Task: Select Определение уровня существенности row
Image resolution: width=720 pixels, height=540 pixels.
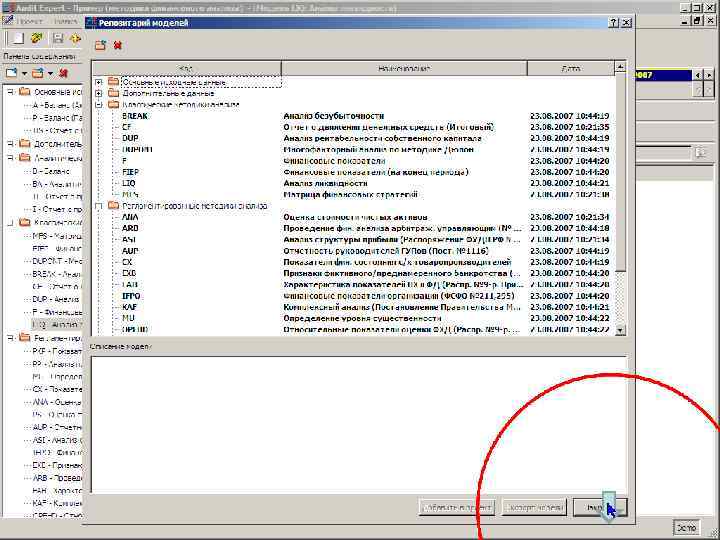Action: (x=354, y=318)
